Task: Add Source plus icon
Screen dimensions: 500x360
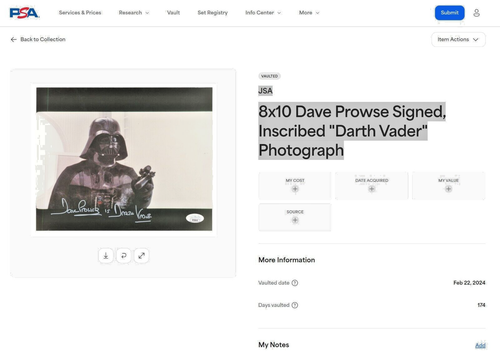Action: click(x=295, y=220)
